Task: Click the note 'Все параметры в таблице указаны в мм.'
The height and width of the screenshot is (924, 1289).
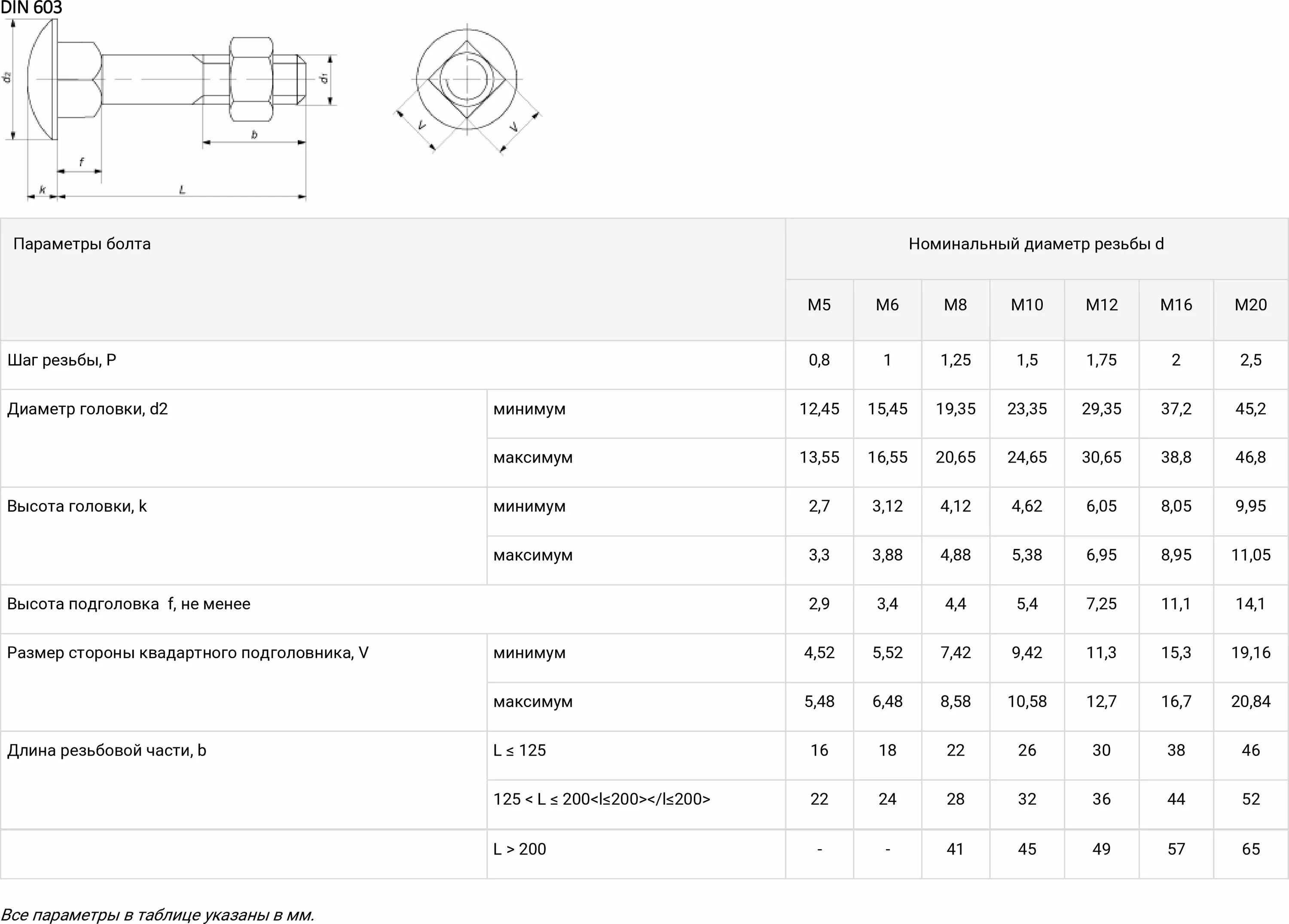Action: (x=157, y=915)
